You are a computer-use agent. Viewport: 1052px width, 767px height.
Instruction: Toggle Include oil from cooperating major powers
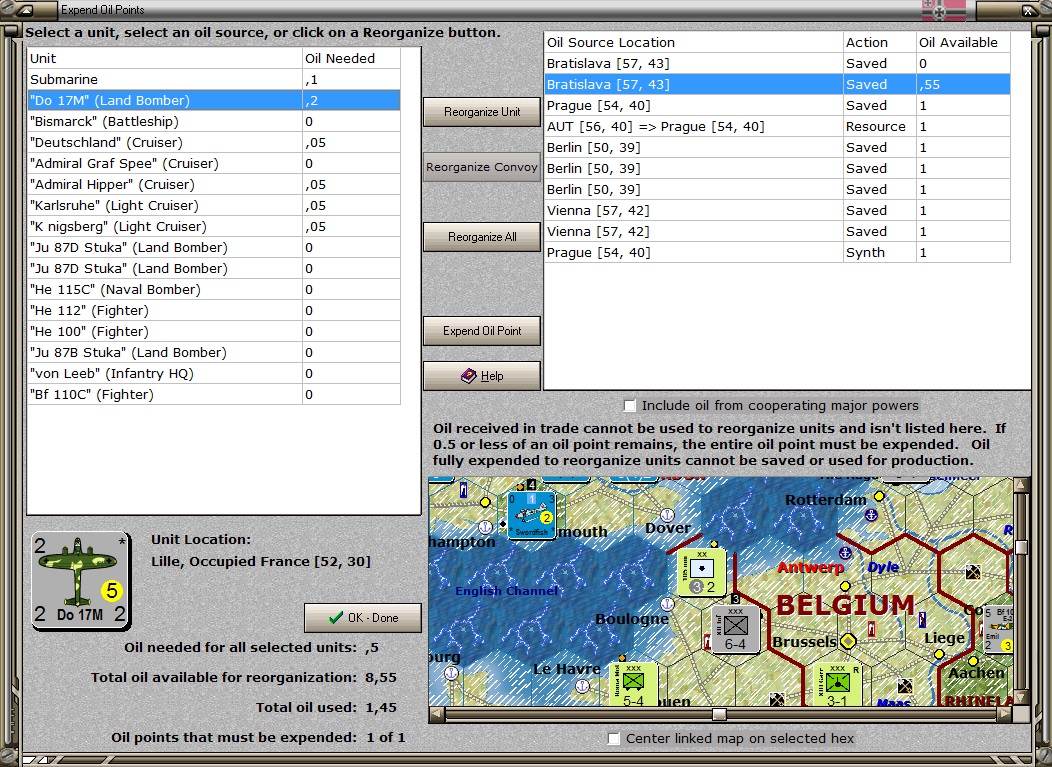[629, 406]
